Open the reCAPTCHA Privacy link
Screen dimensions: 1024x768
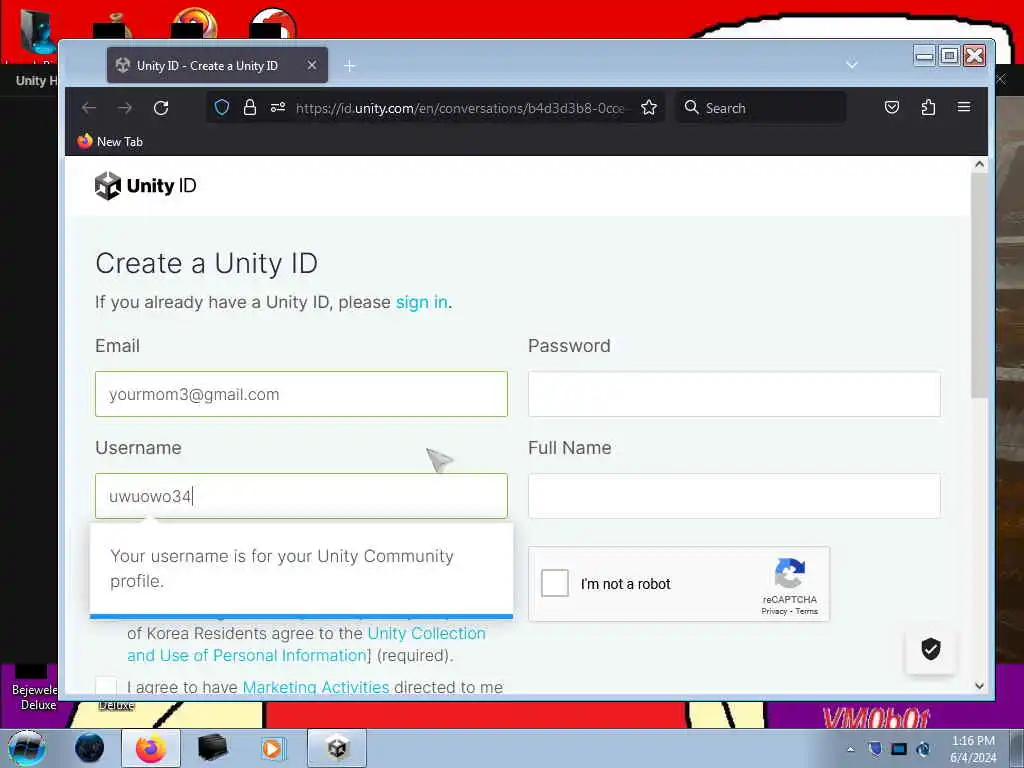pyautogui.click(x=774, y=611)
